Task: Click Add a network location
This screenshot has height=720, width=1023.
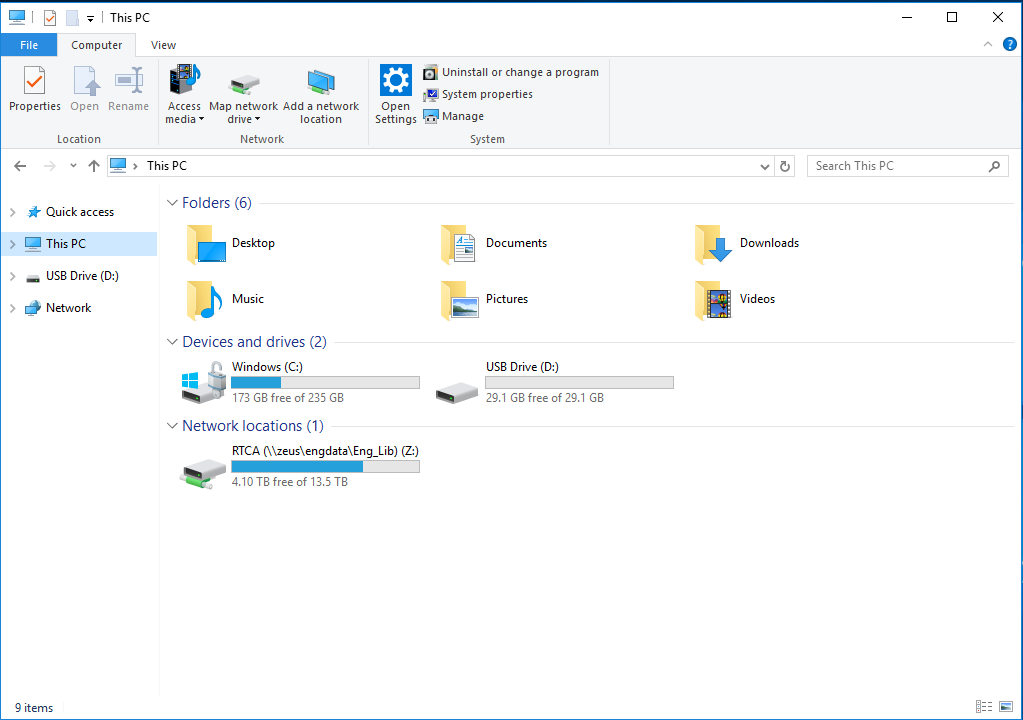Action: pyautogui.click(x=320, y=94)
